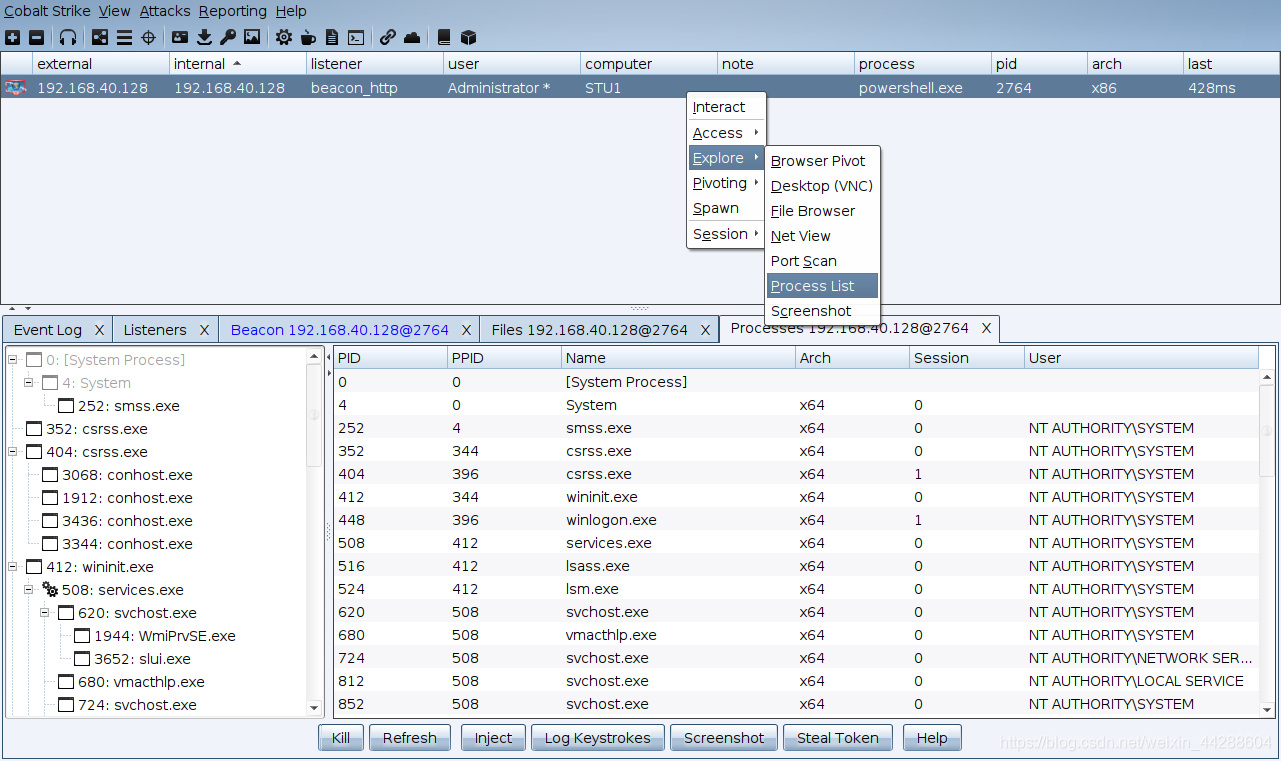This screenshot has width=1281, height=761.
Task: Open credentials via ID card icon
Action: (180, 38)
